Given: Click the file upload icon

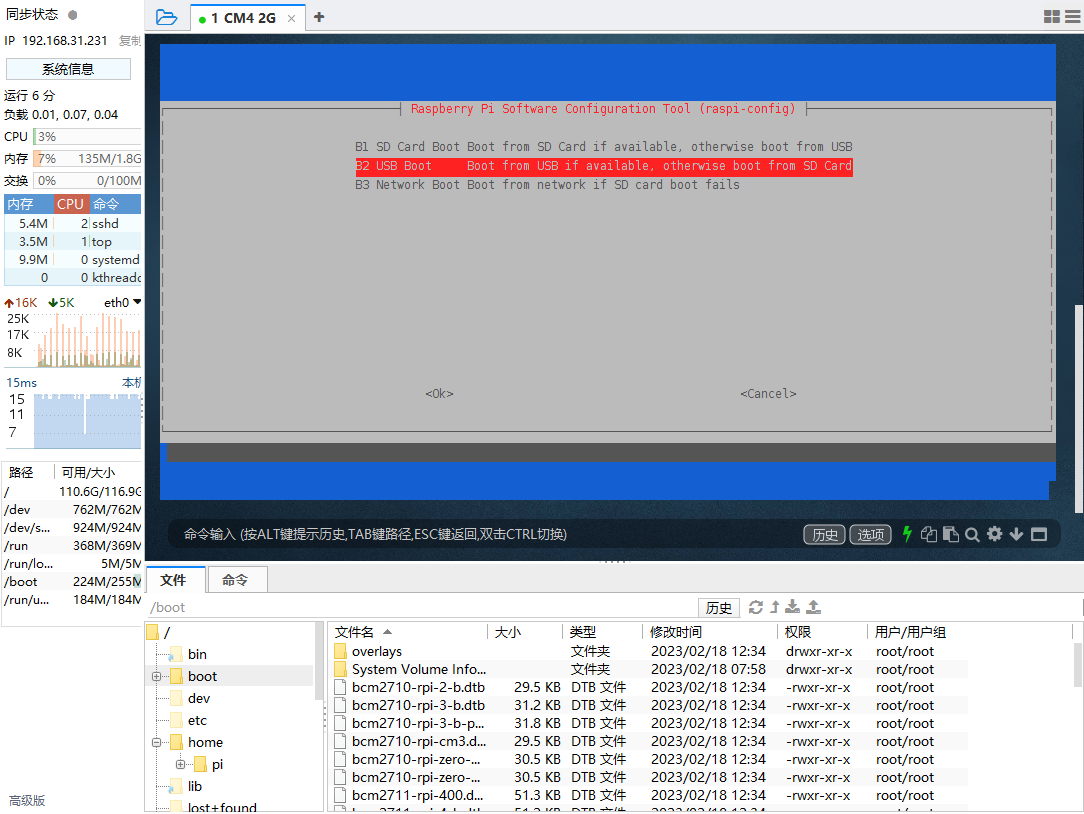Looking at the screenshot, I should 814,607.
